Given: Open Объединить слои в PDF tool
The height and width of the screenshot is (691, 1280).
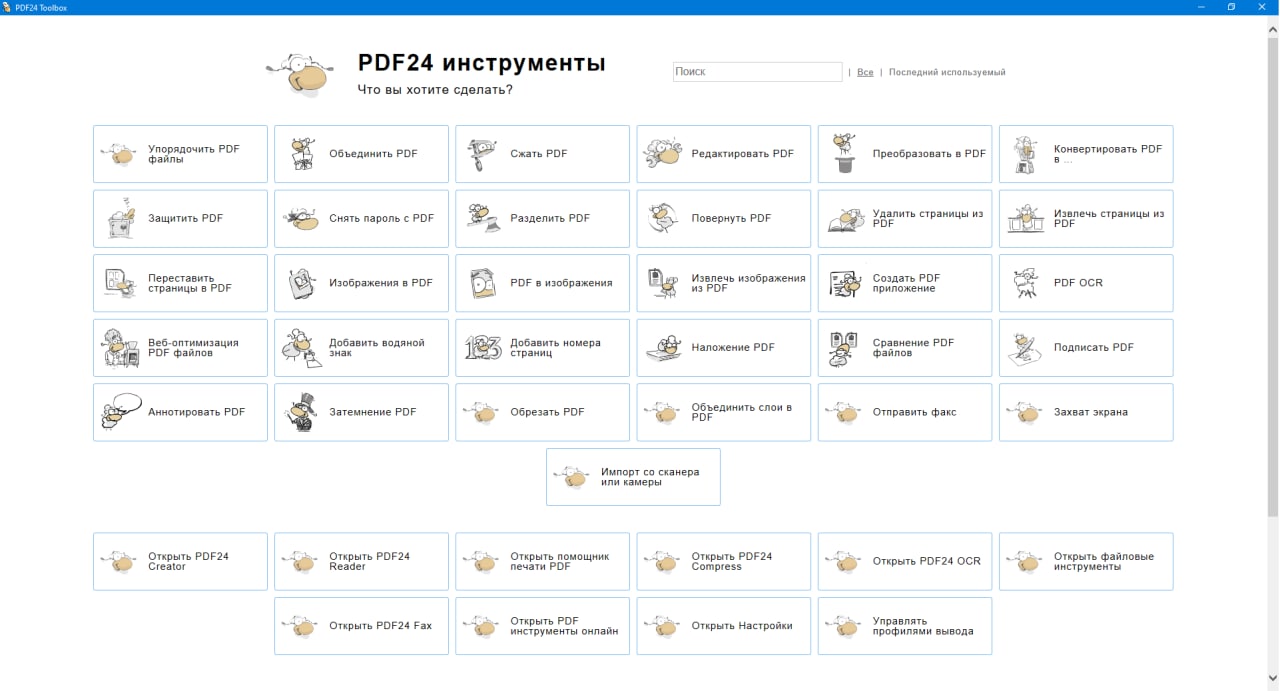Looking at the screenshot, I should tap(723, 412).
